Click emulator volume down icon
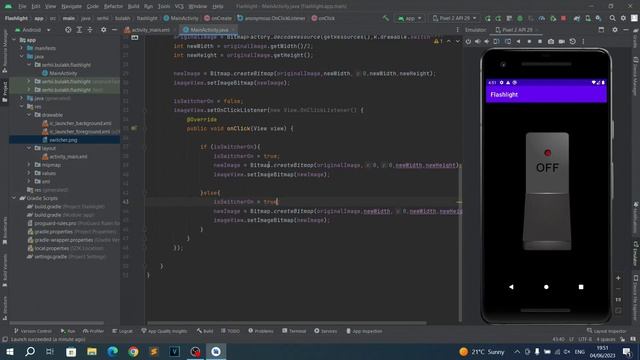The image size is (640, 360). click(487, 41)
